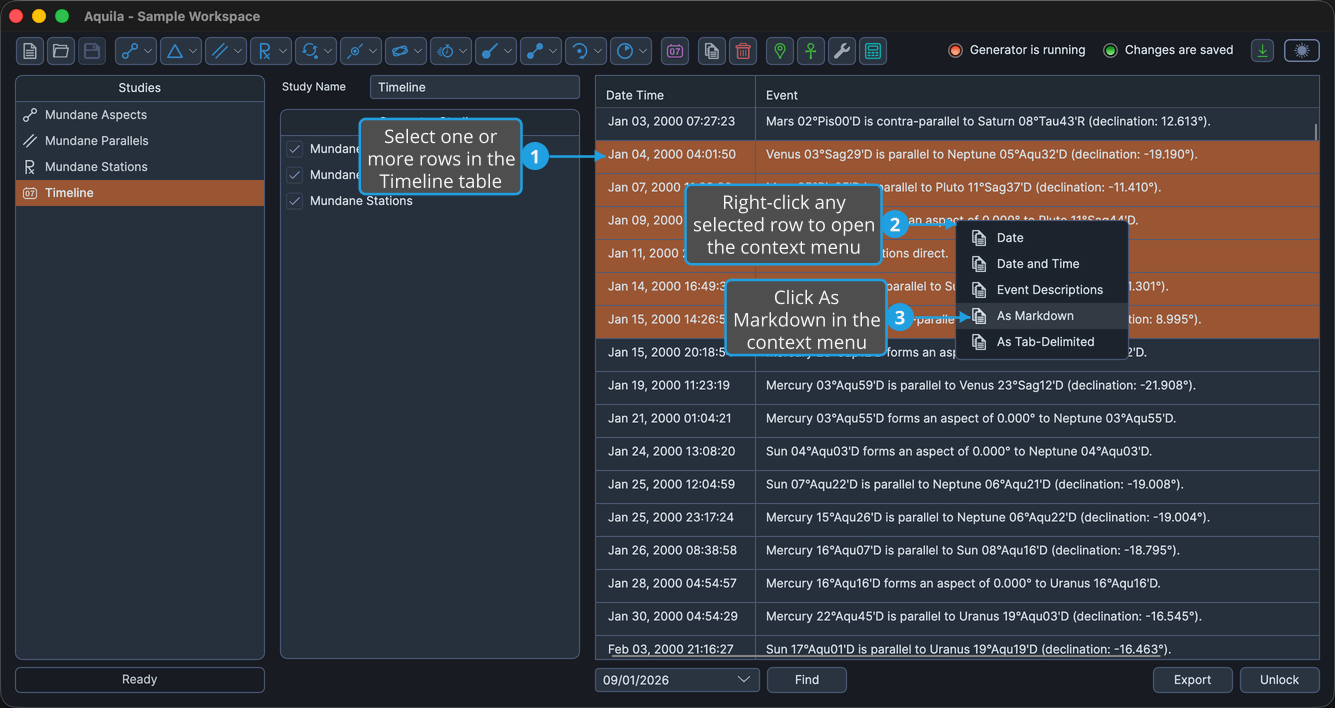Click the Study Name input field
1335x708 pixels.
(475, 87)
